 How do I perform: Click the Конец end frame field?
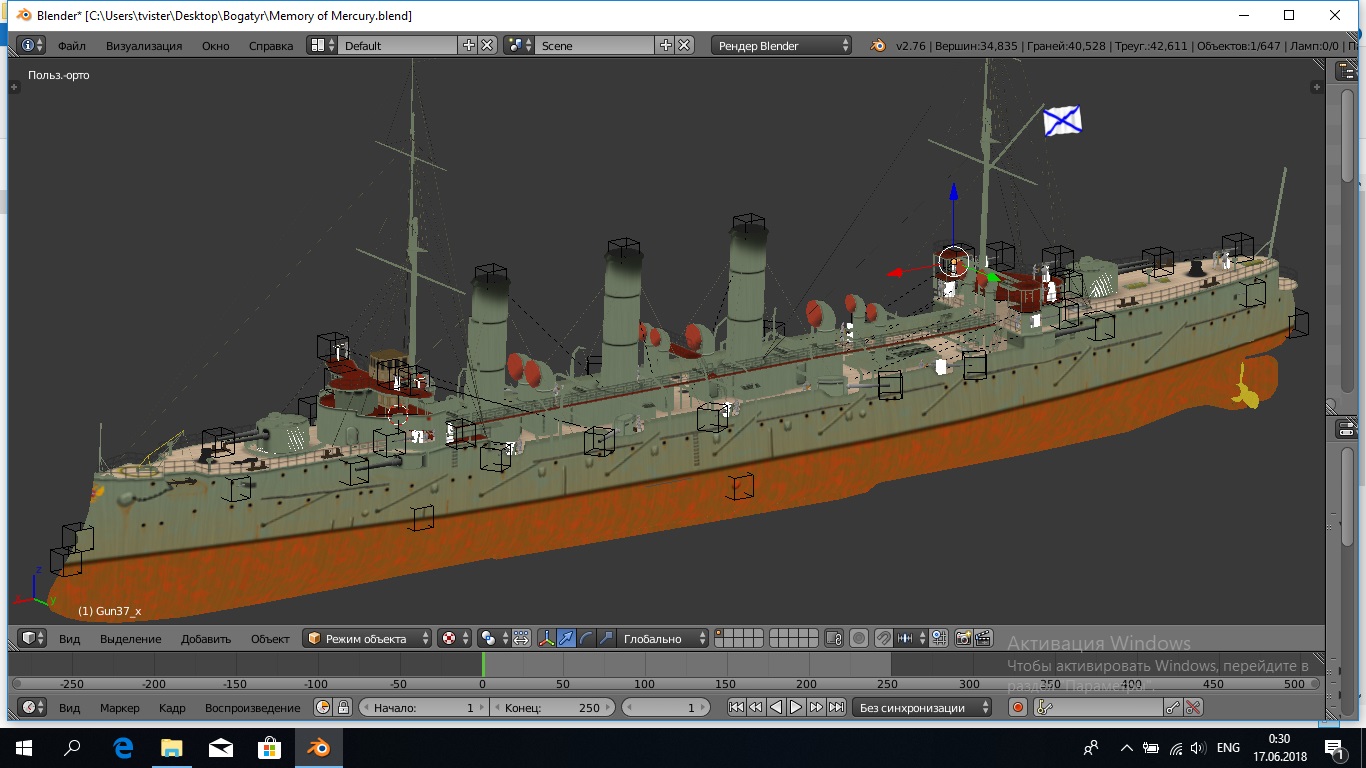(x=552, y=707)
